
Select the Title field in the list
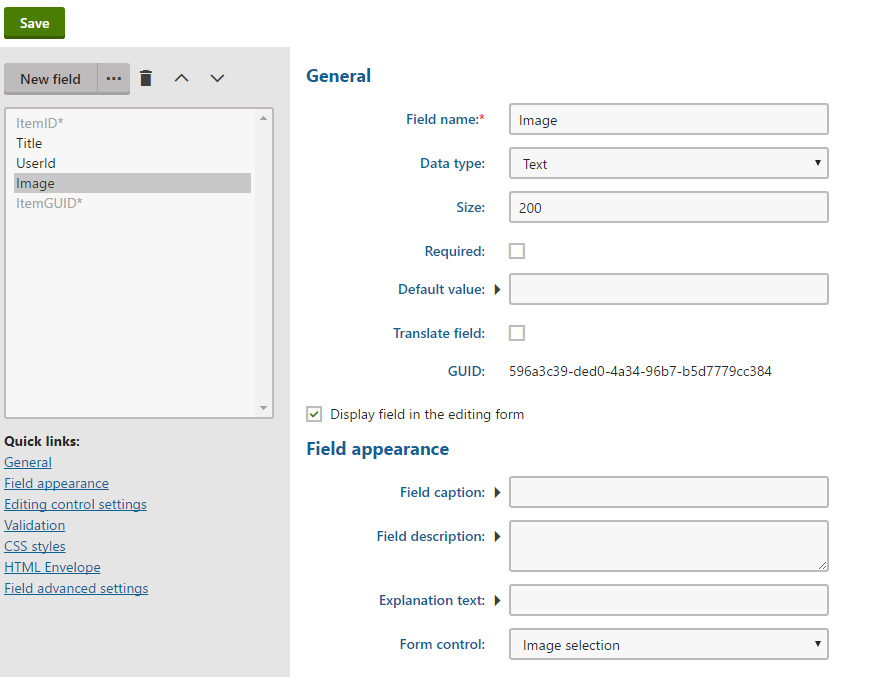pos(29,143)
